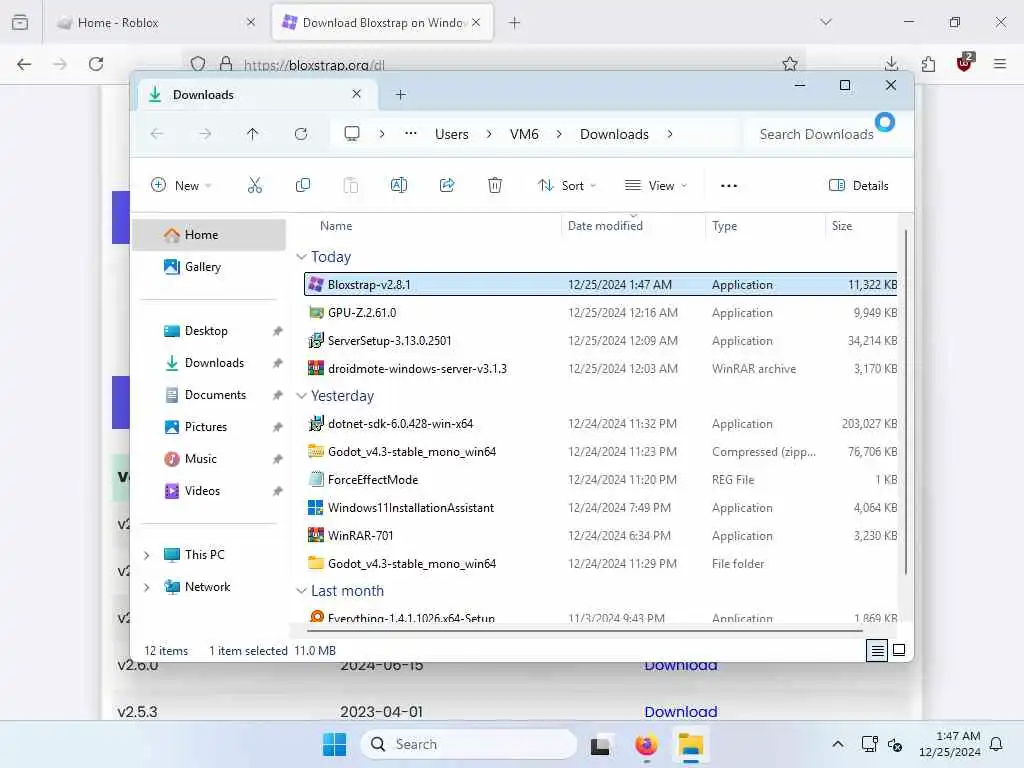The height and width of the screenshot is (768, 1024).
Task: Click VM6 in the address breadcrumb
Action: point(524,134)
